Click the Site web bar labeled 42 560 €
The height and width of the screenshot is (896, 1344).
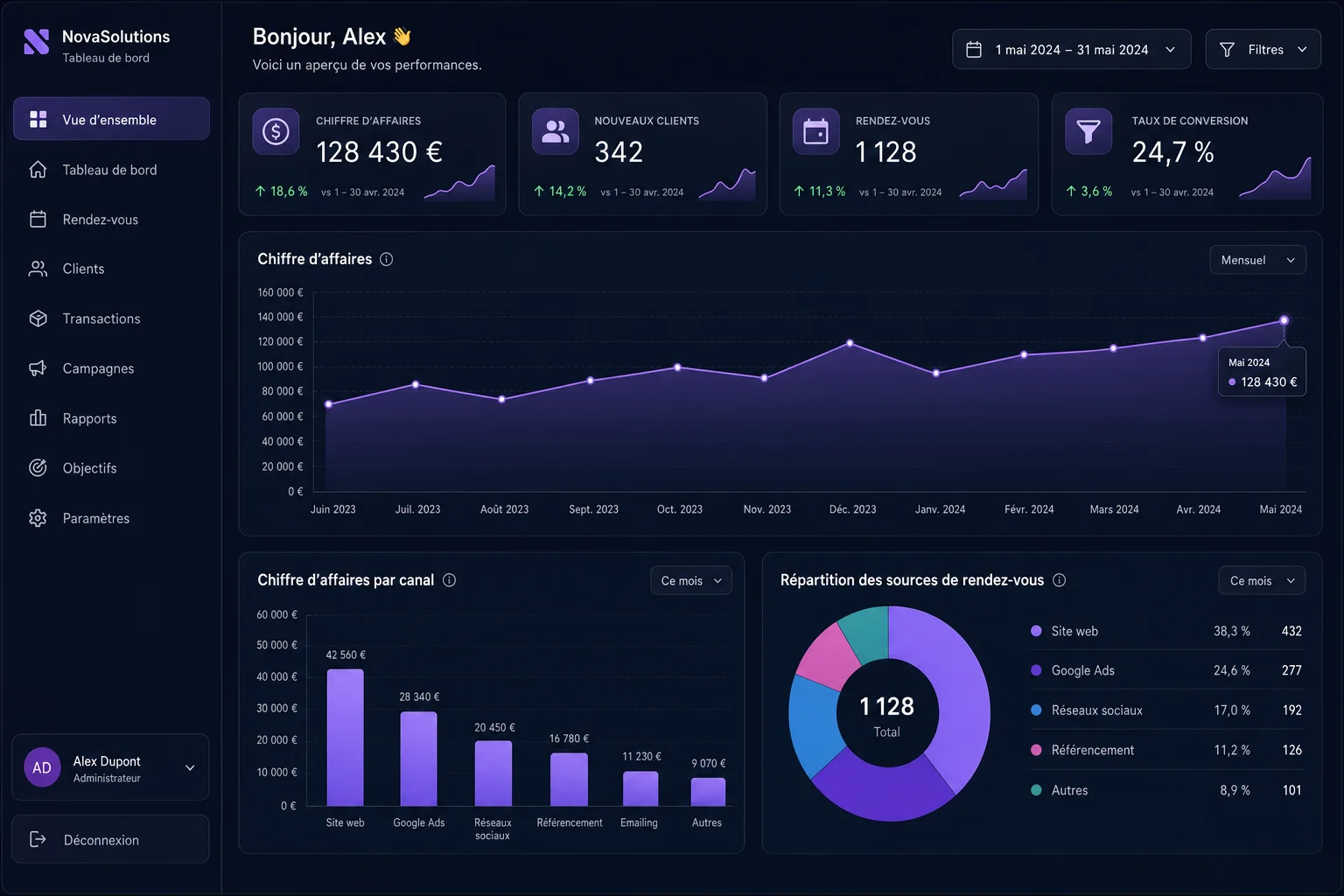[x=345, y=738]
